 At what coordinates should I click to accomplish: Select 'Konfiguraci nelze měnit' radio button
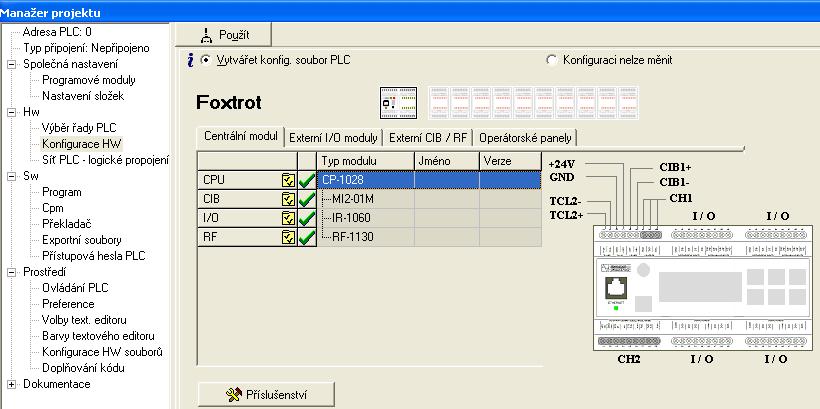pos(551,60)
